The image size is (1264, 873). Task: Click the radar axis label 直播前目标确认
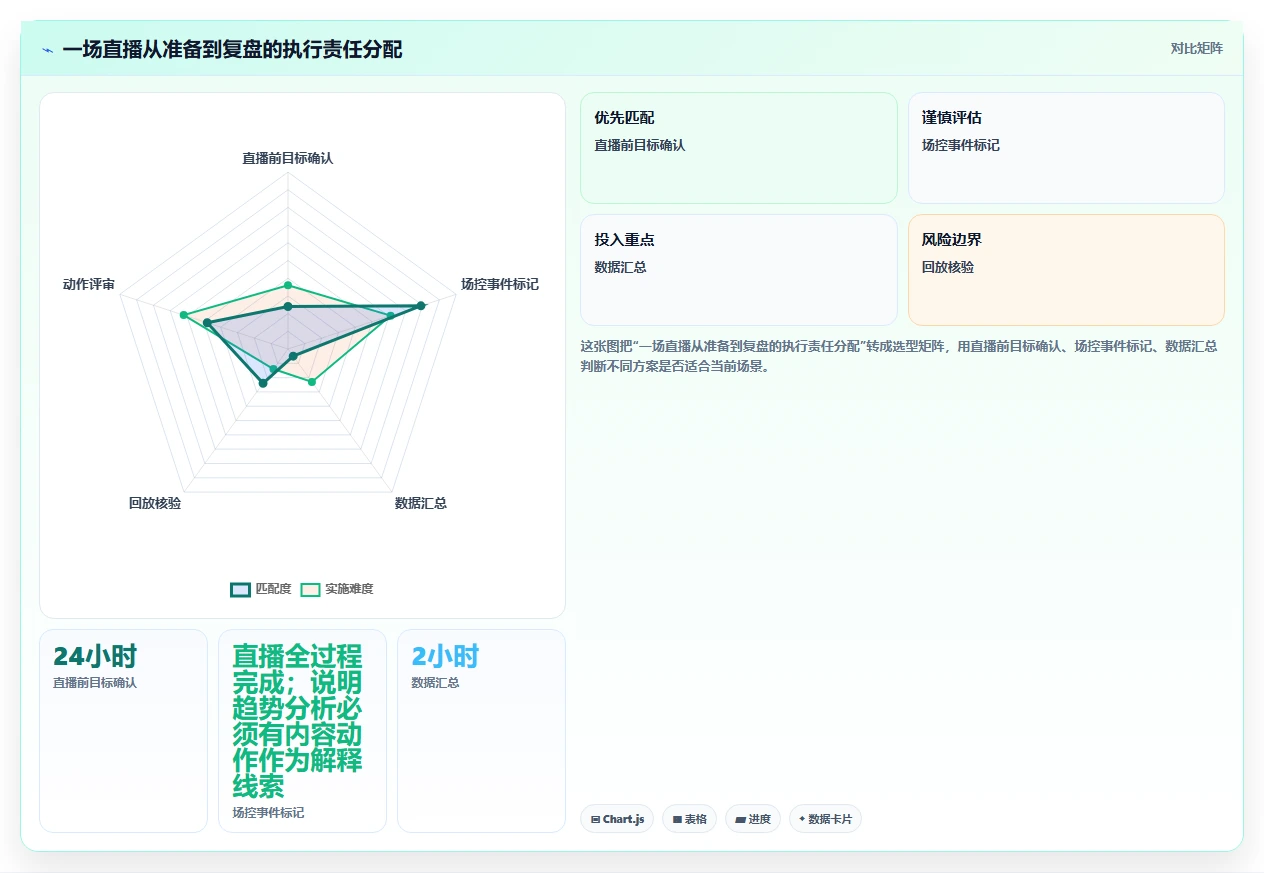click(288, 158)
